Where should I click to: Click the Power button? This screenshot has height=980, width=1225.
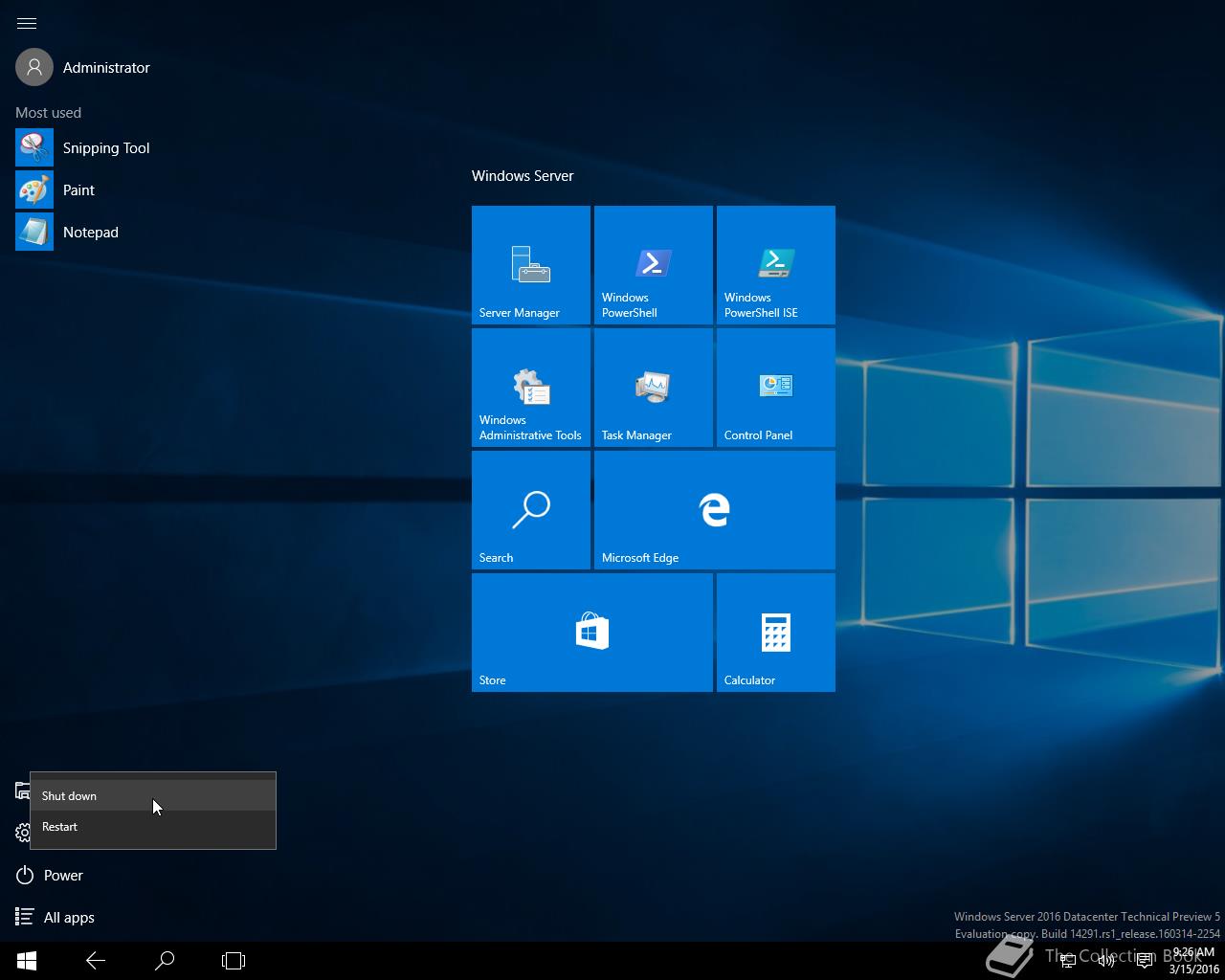coord(50,875)
